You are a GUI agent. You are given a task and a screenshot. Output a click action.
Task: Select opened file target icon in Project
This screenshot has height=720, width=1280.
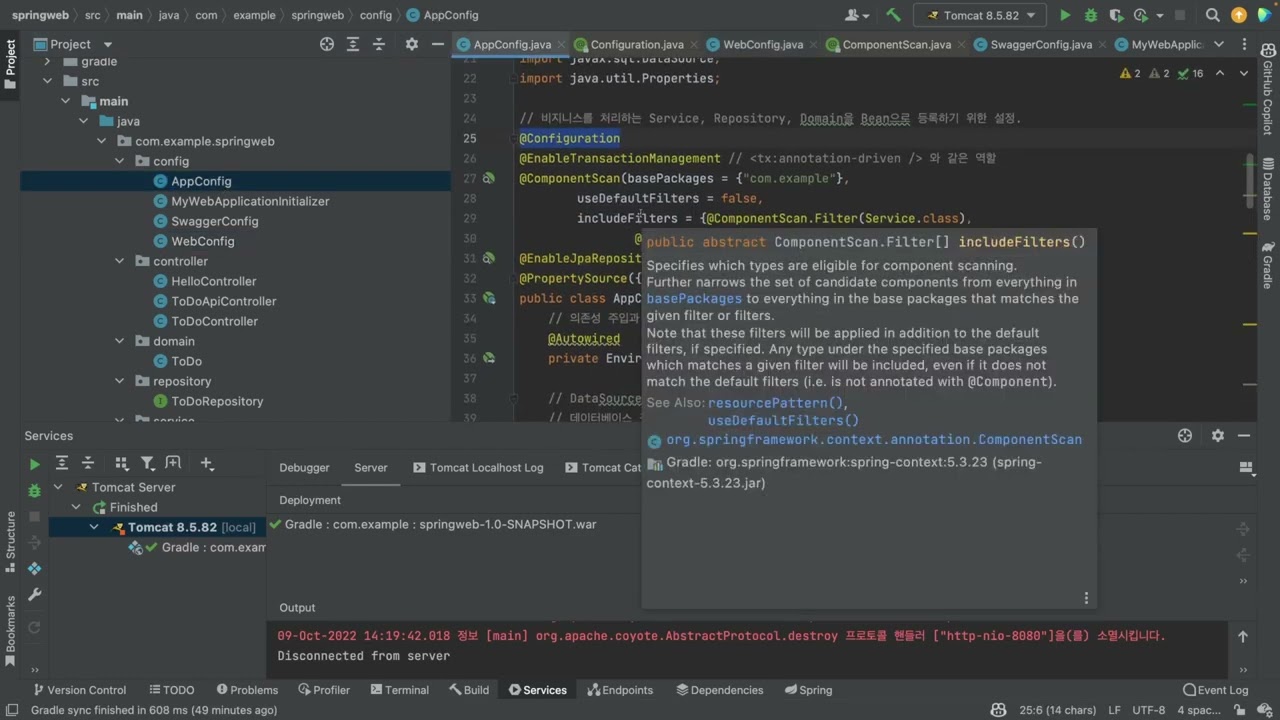coord(327,44)
